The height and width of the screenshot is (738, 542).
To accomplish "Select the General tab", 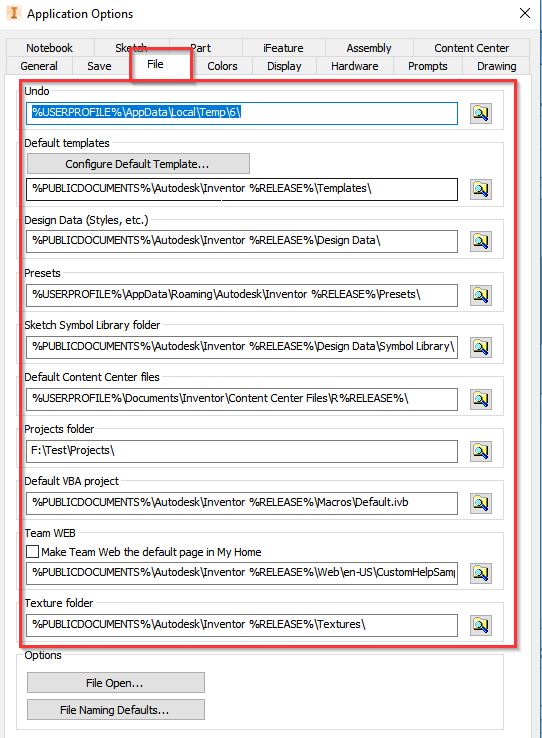I will pyautogui.click(x=39, y=66).
